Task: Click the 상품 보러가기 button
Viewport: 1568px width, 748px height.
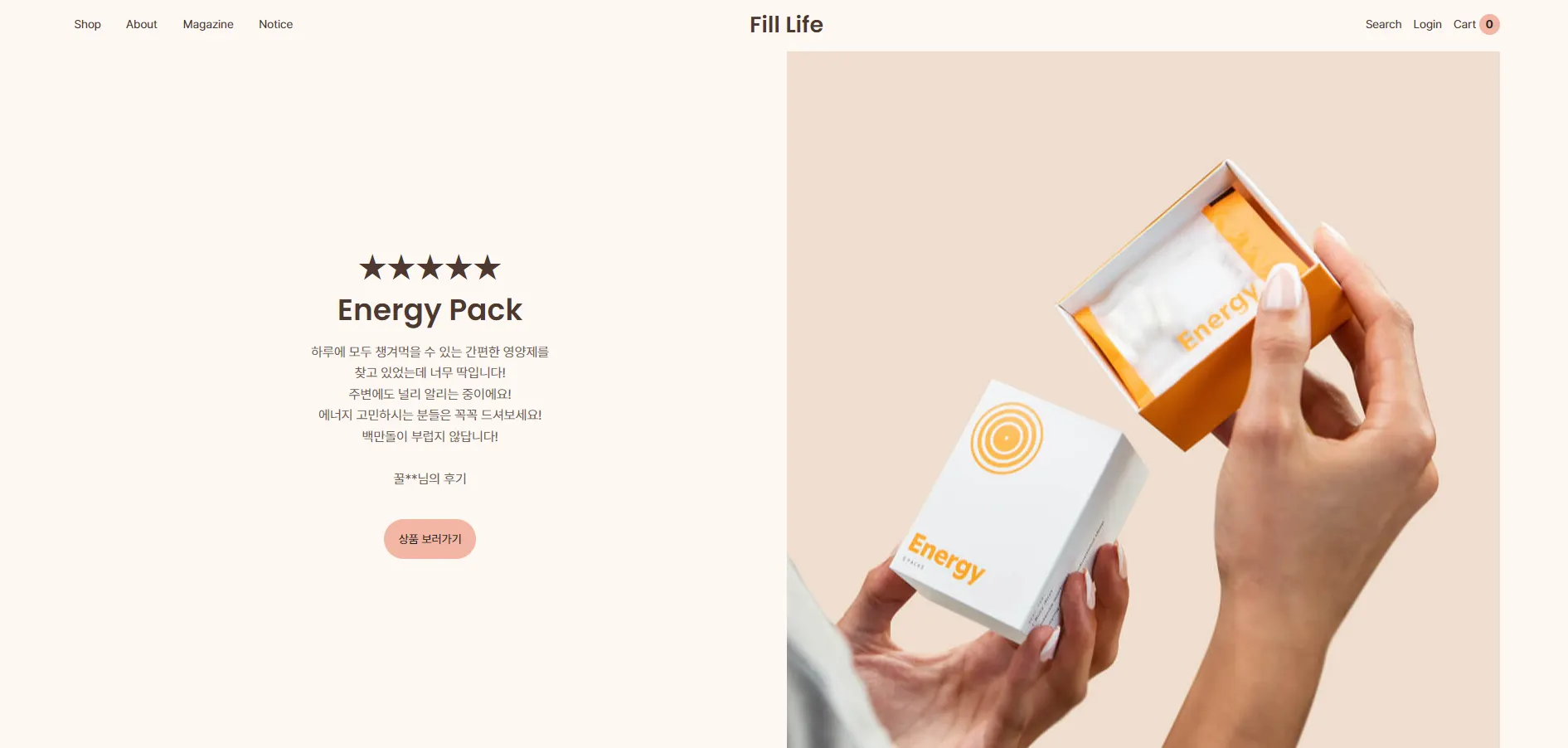Action: pyautogui.click(x=430, y=539)
